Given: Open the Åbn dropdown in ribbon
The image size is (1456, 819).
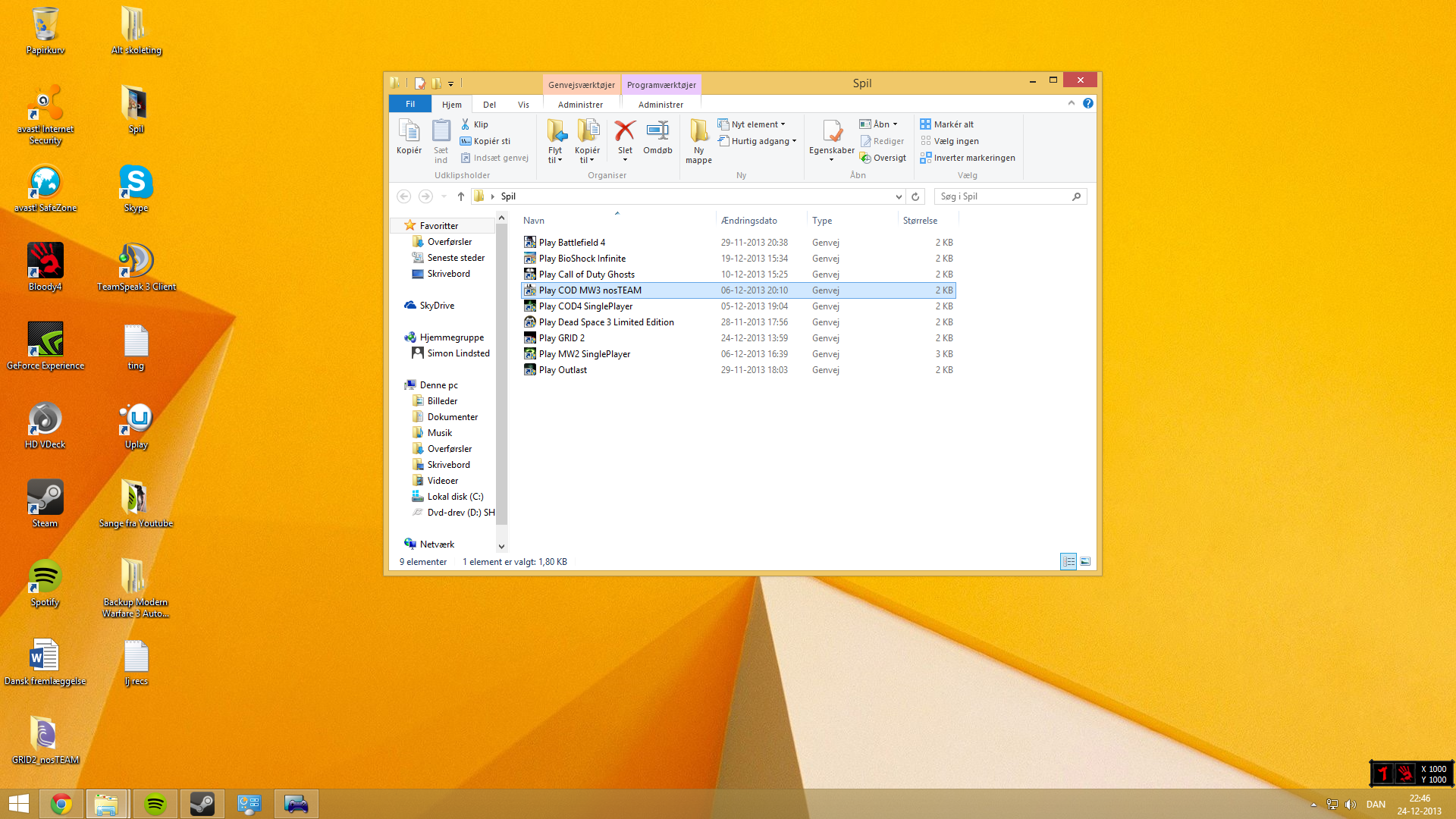Looking at the screenshot, I should [879, 124].
